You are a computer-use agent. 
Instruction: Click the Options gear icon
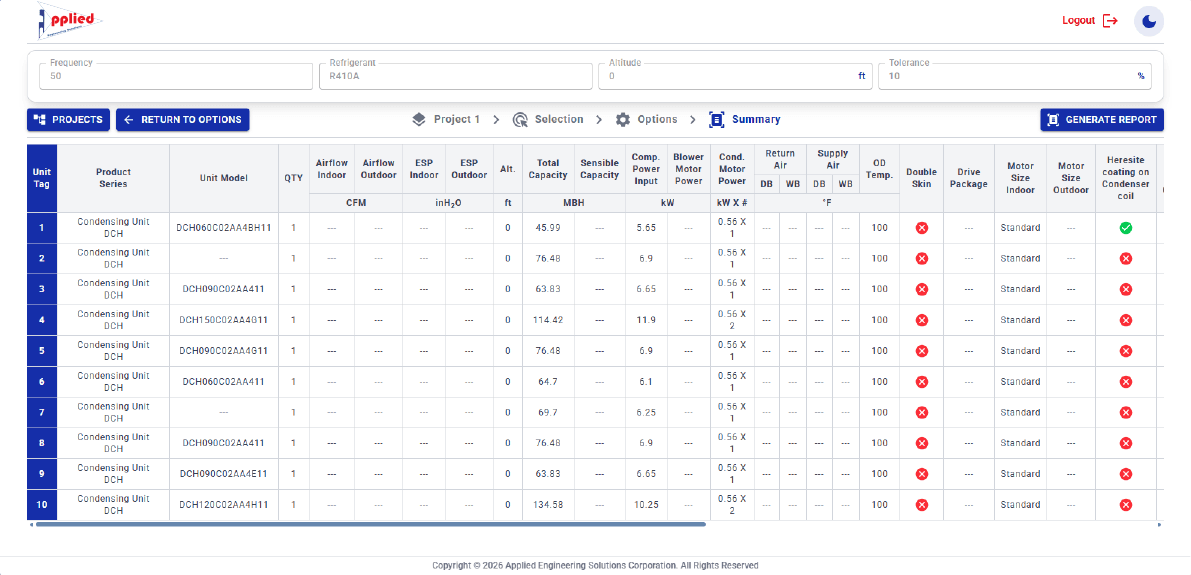pos(623,119)
